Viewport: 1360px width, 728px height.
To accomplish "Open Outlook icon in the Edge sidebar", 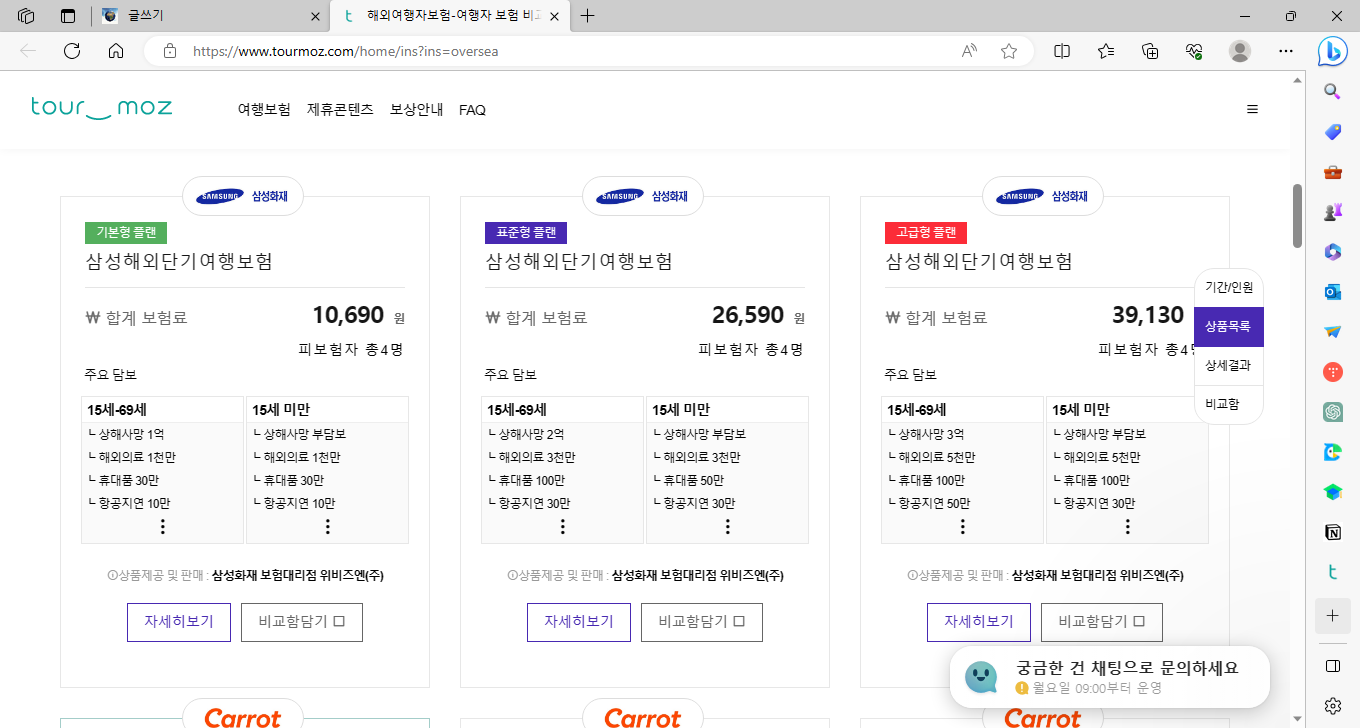I will 1332,291.
